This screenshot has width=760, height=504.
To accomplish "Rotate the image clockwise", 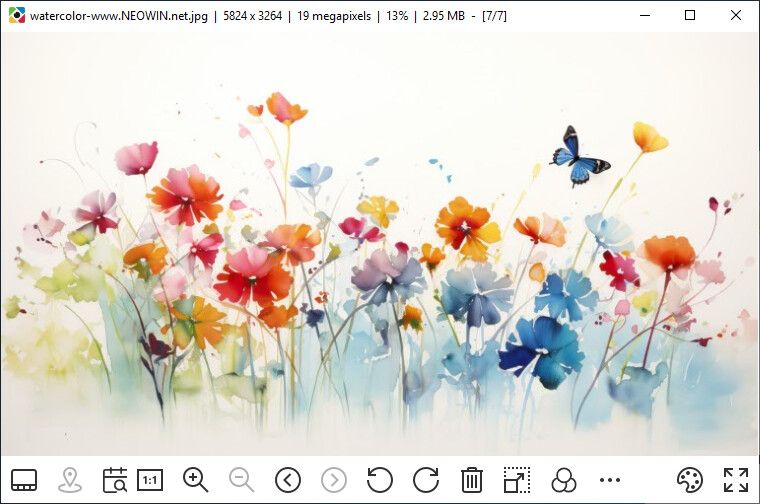I will point(426,480).
